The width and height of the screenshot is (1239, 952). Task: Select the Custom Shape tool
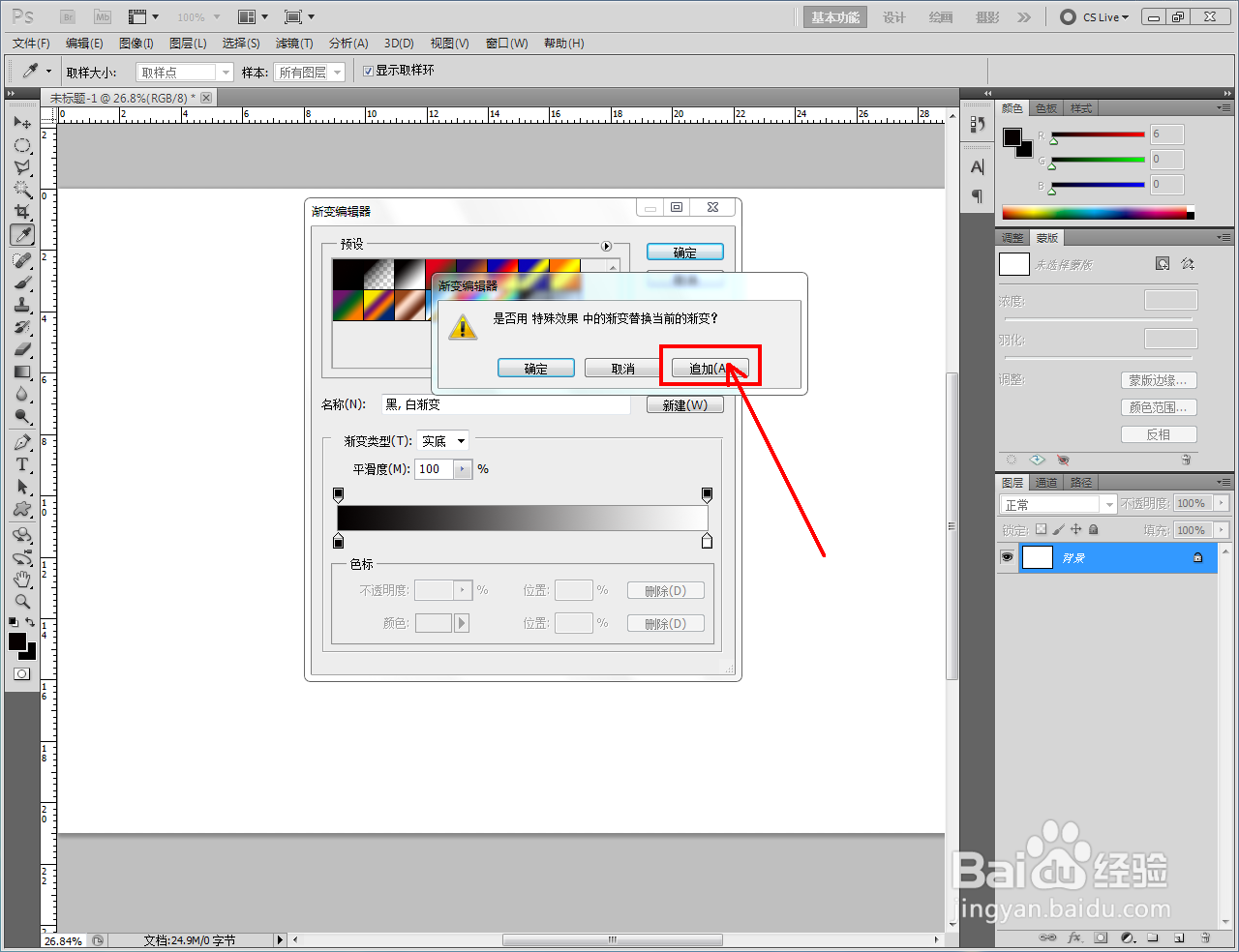(x=22, y=509)
